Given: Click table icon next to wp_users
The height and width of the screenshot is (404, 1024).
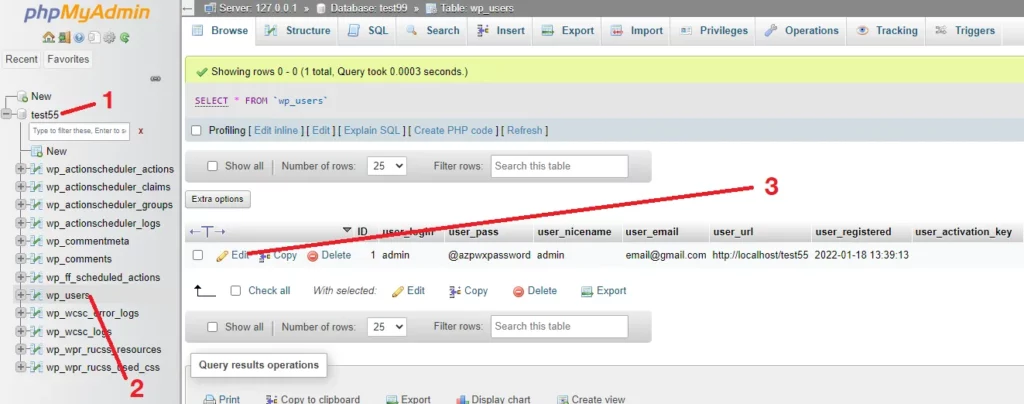Looking at the screenshot, I should [37, 295].
